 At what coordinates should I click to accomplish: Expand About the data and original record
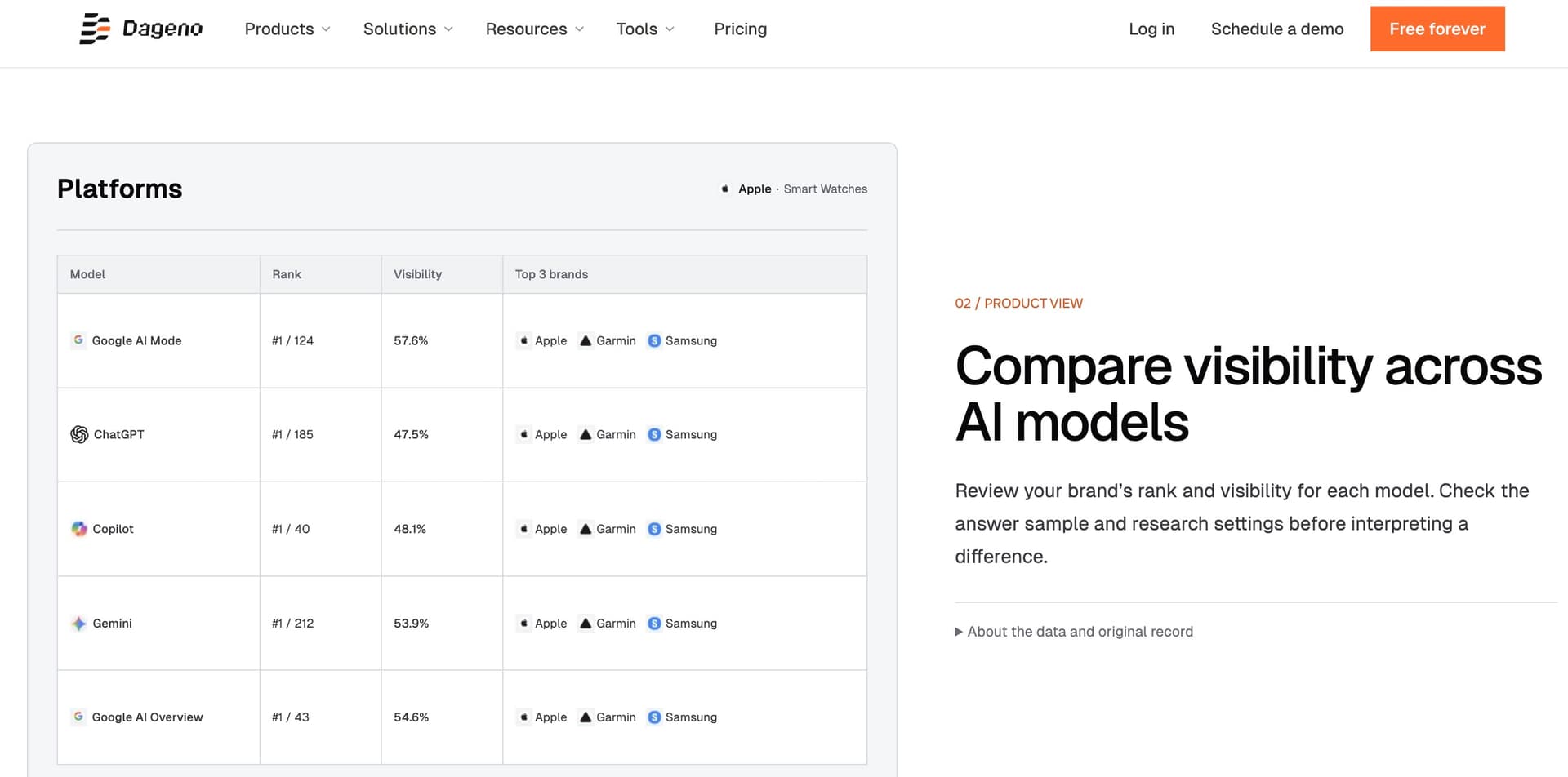pyautogui.click(x=1074, y=632)
